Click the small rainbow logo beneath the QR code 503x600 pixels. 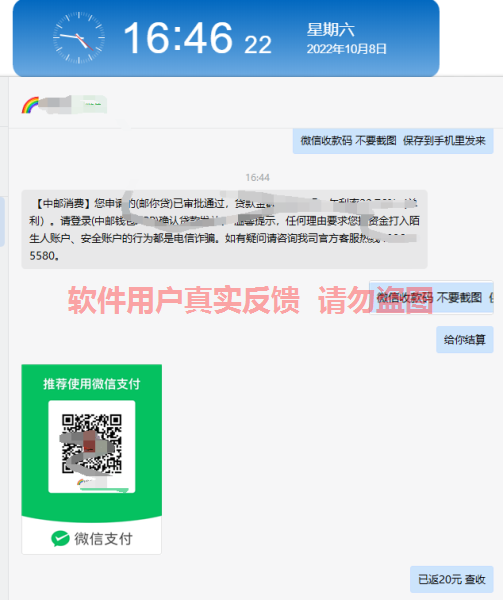[81, 482]
